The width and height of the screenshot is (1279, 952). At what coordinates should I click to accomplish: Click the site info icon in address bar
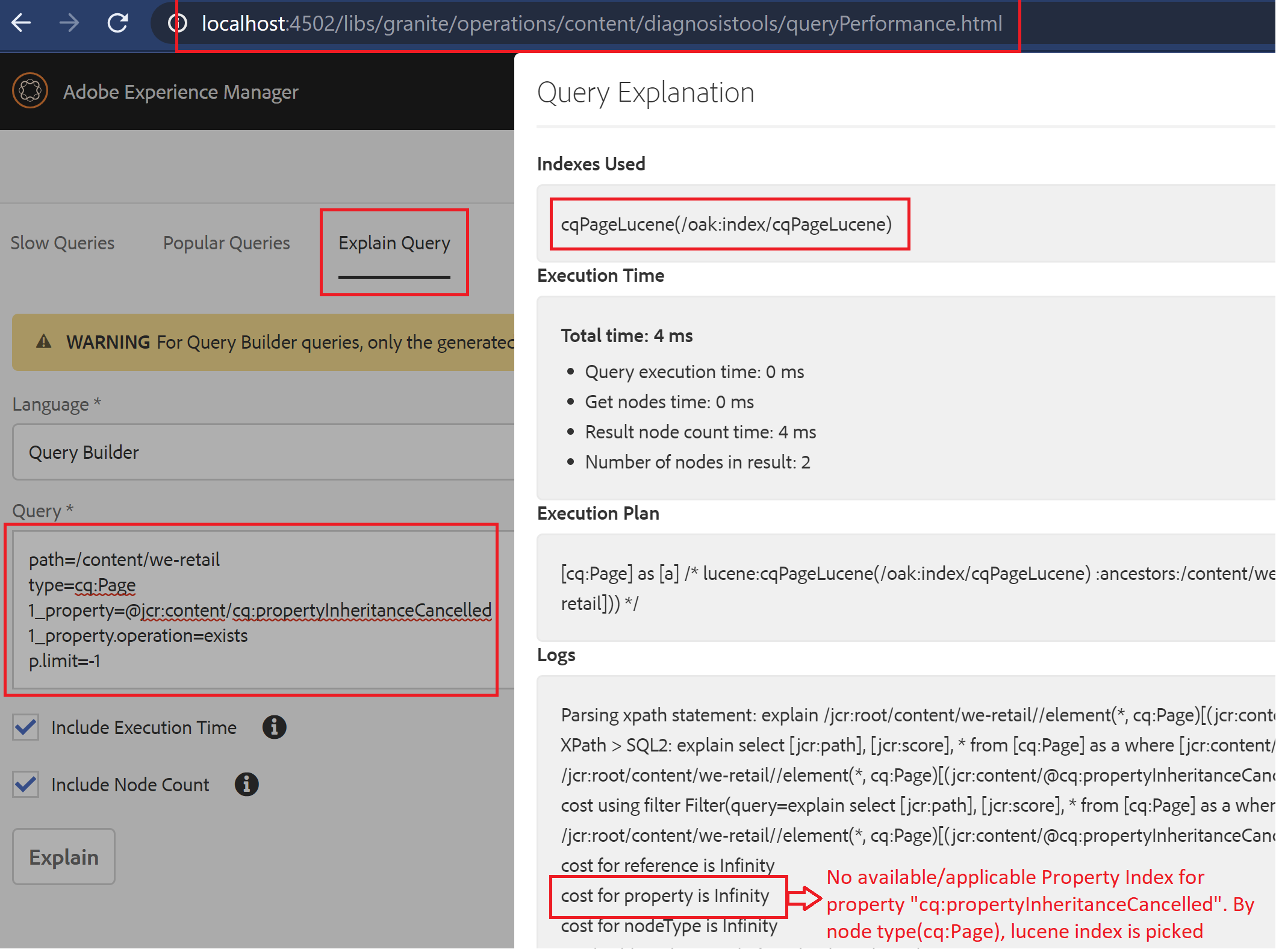point(177,23)
